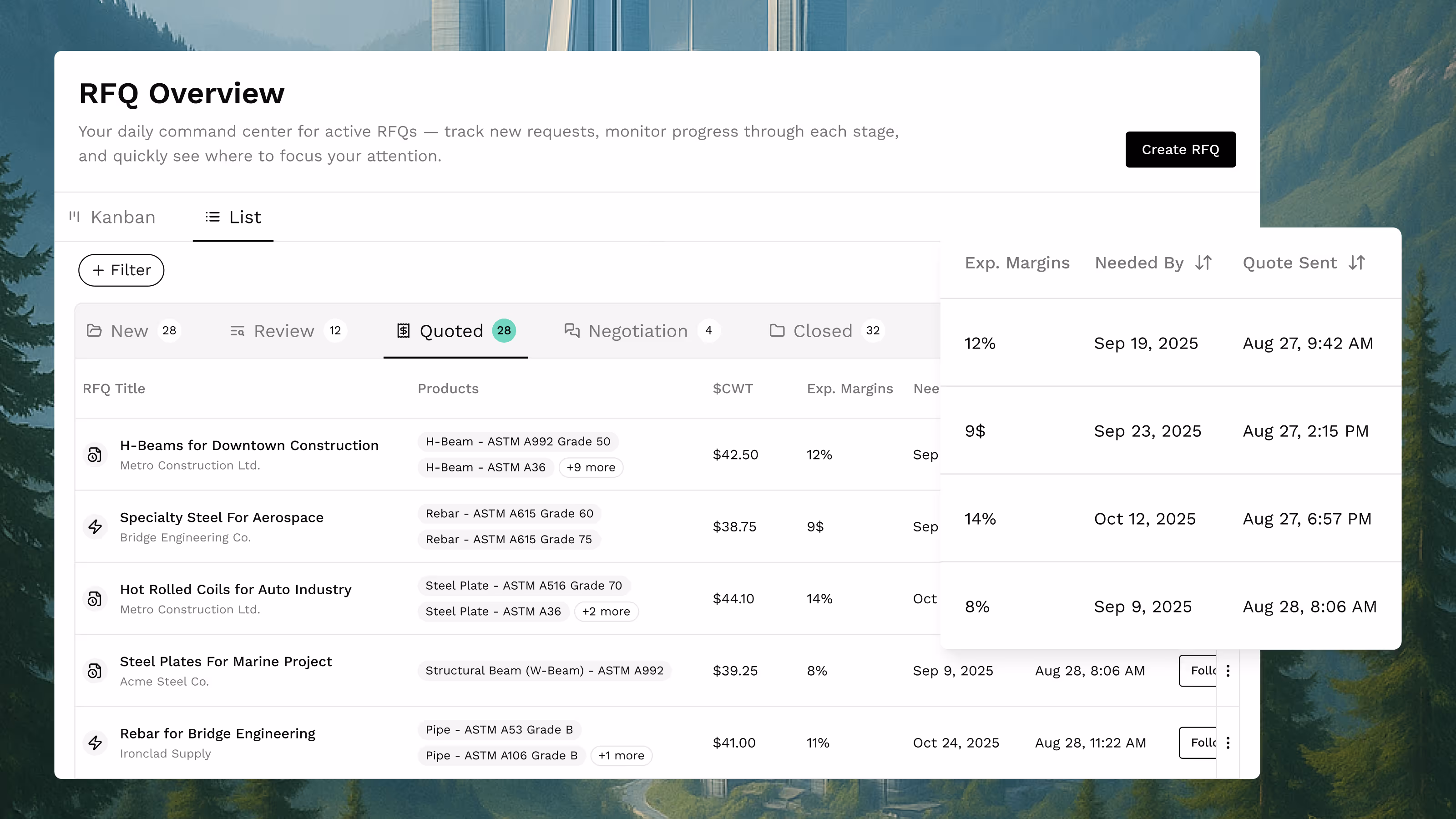Click lightning icon beside Specialty Steel For Aerospace

click(95, 527)
